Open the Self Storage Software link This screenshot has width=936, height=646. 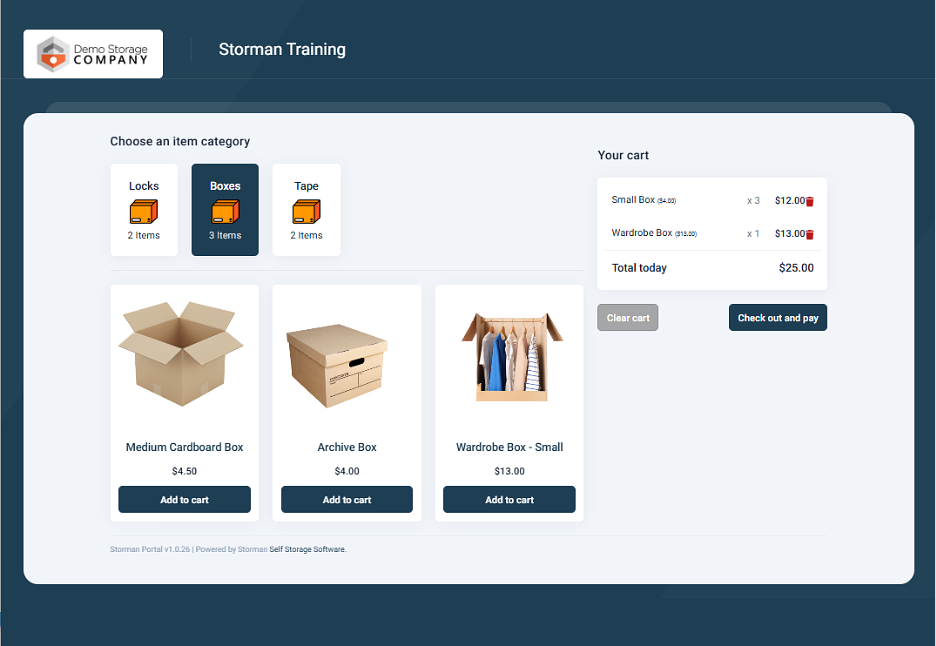(x=307, y=549)
